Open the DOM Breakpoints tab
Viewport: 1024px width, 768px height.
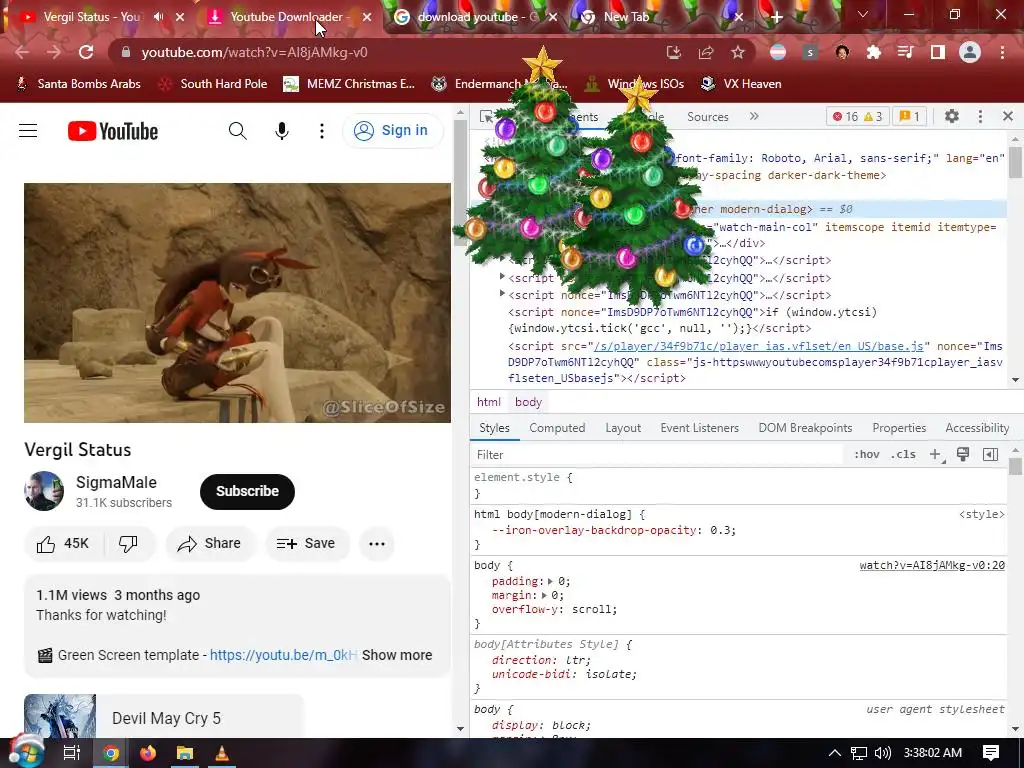[x=805, y=428]
